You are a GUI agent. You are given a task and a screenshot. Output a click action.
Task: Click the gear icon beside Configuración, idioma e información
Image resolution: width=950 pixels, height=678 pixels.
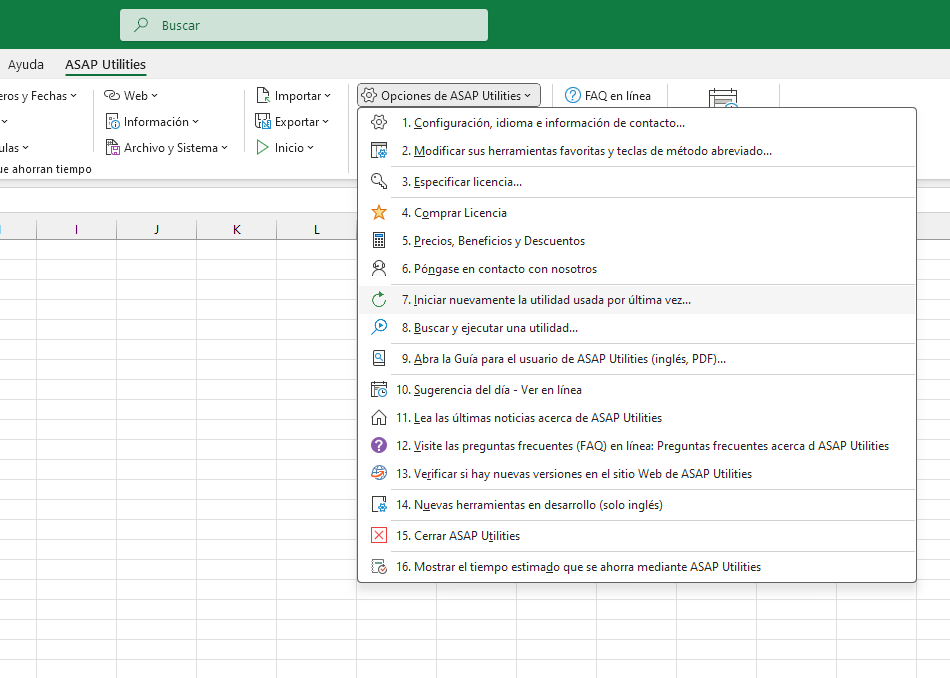(x=379, y=122)
